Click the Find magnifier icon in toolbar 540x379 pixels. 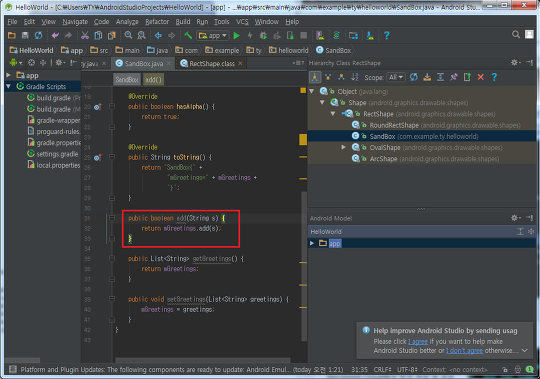click(128, 35)
